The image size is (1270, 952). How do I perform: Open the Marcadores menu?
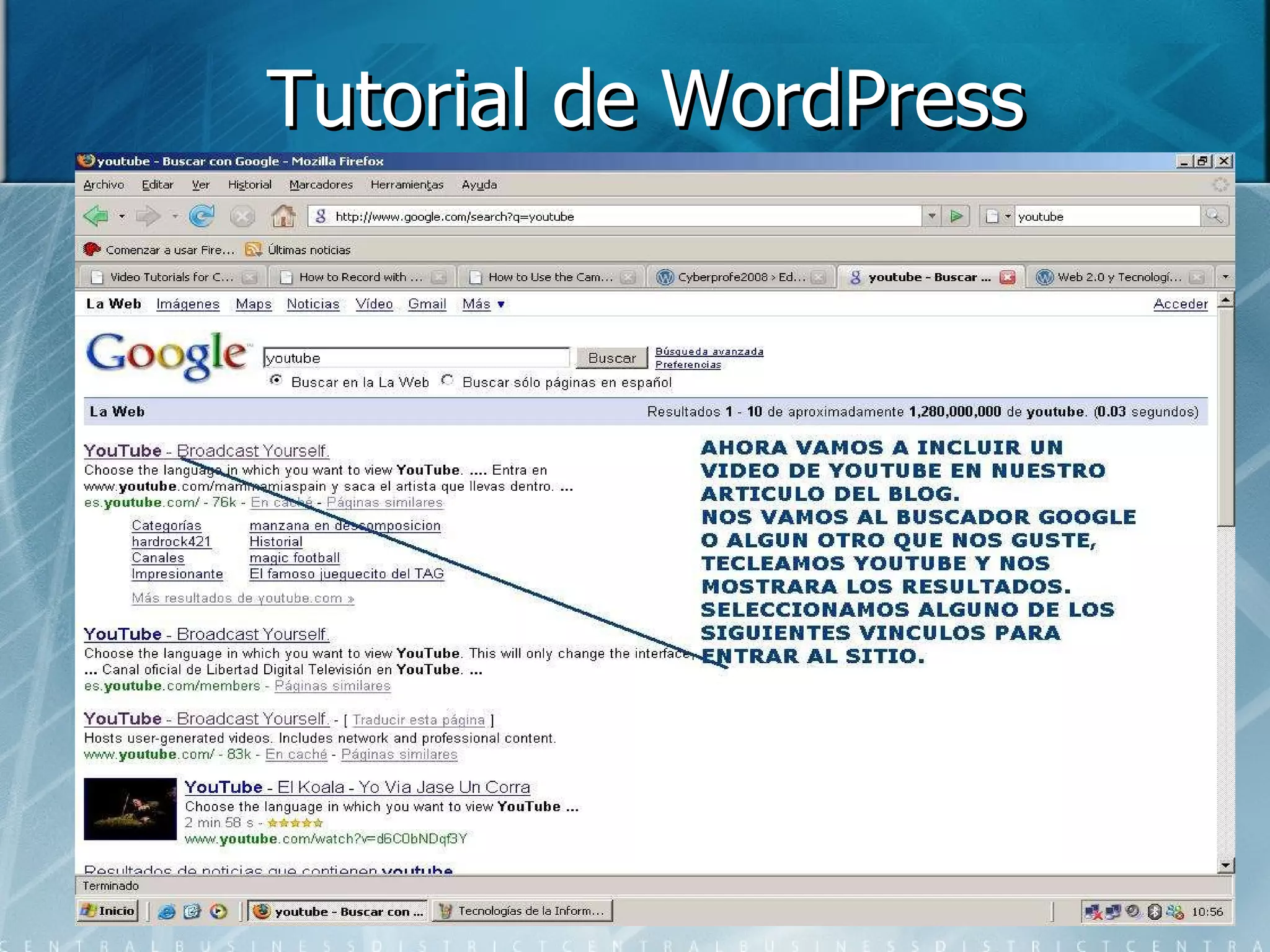coord(321,185)
